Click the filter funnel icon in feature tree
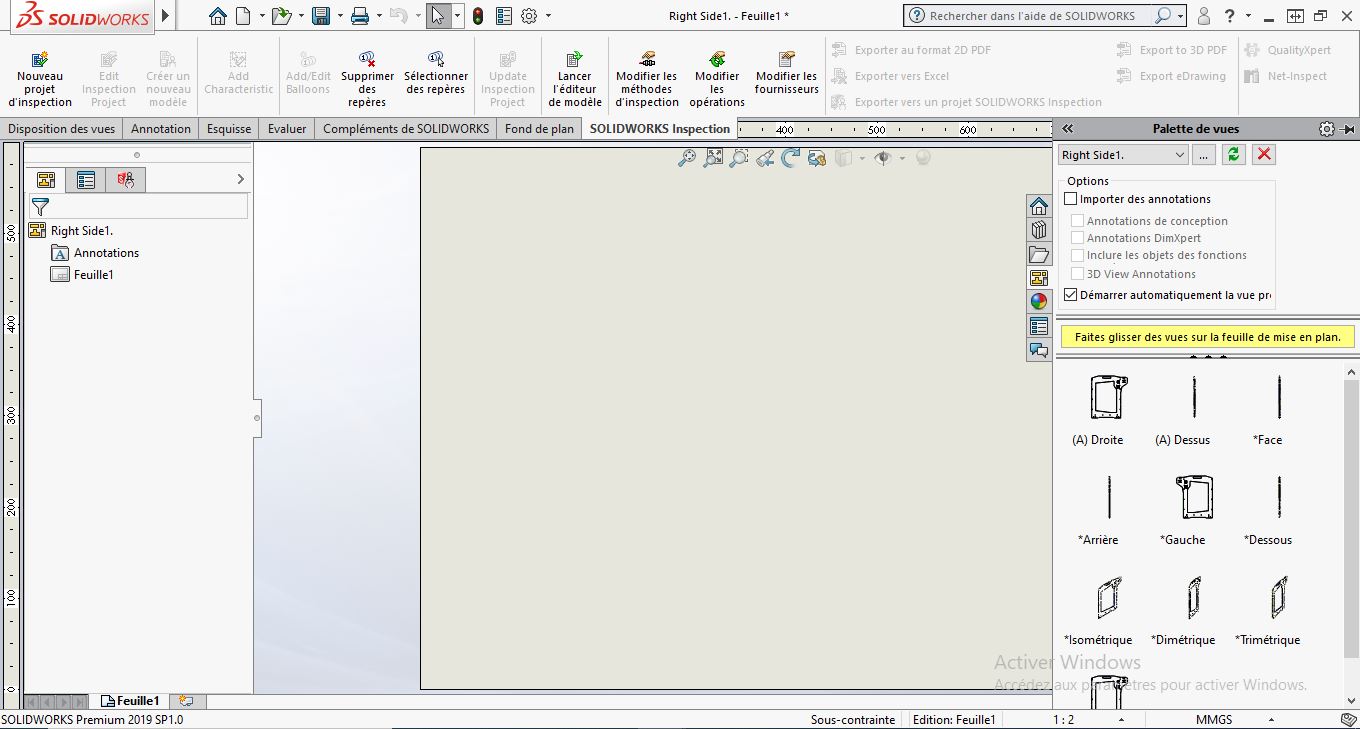 [x=40, y=207]
